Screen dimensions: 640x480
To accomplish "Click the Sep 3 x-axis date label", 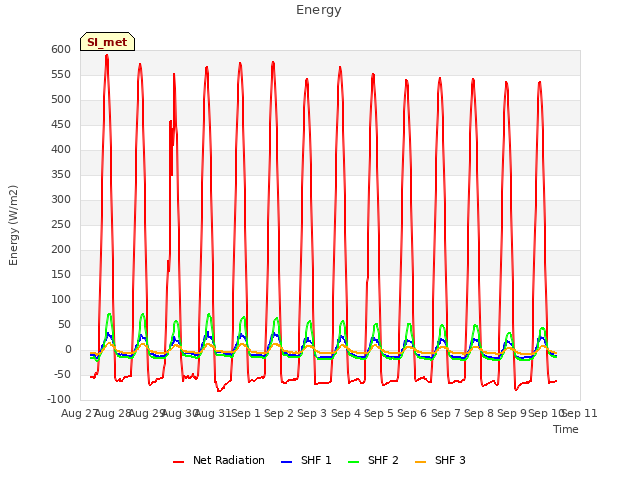I will click(x=312, y=413).
